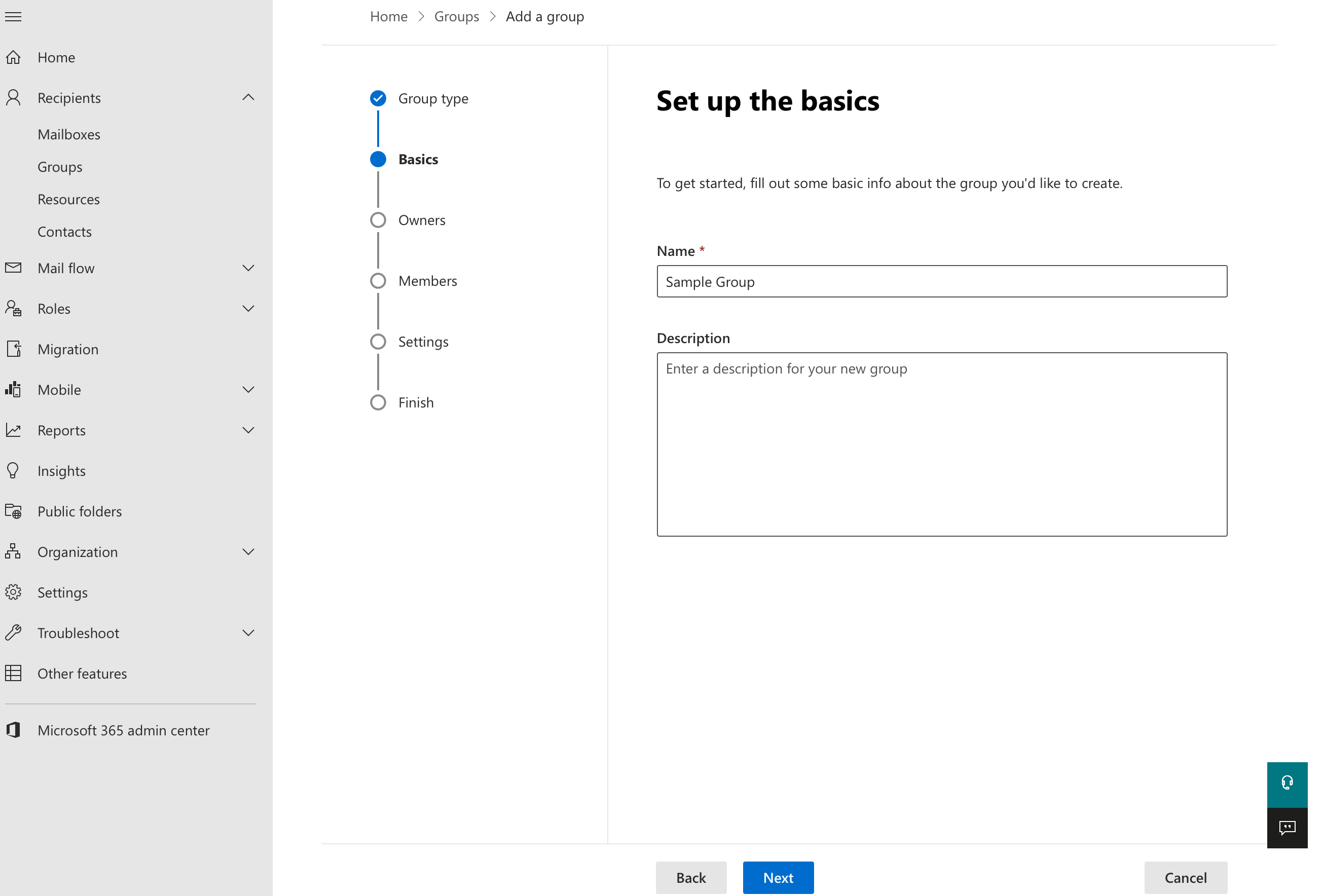Select the Basics wizard step
The height and width of the screenshot is (896, 1323).
click(404, 160)
